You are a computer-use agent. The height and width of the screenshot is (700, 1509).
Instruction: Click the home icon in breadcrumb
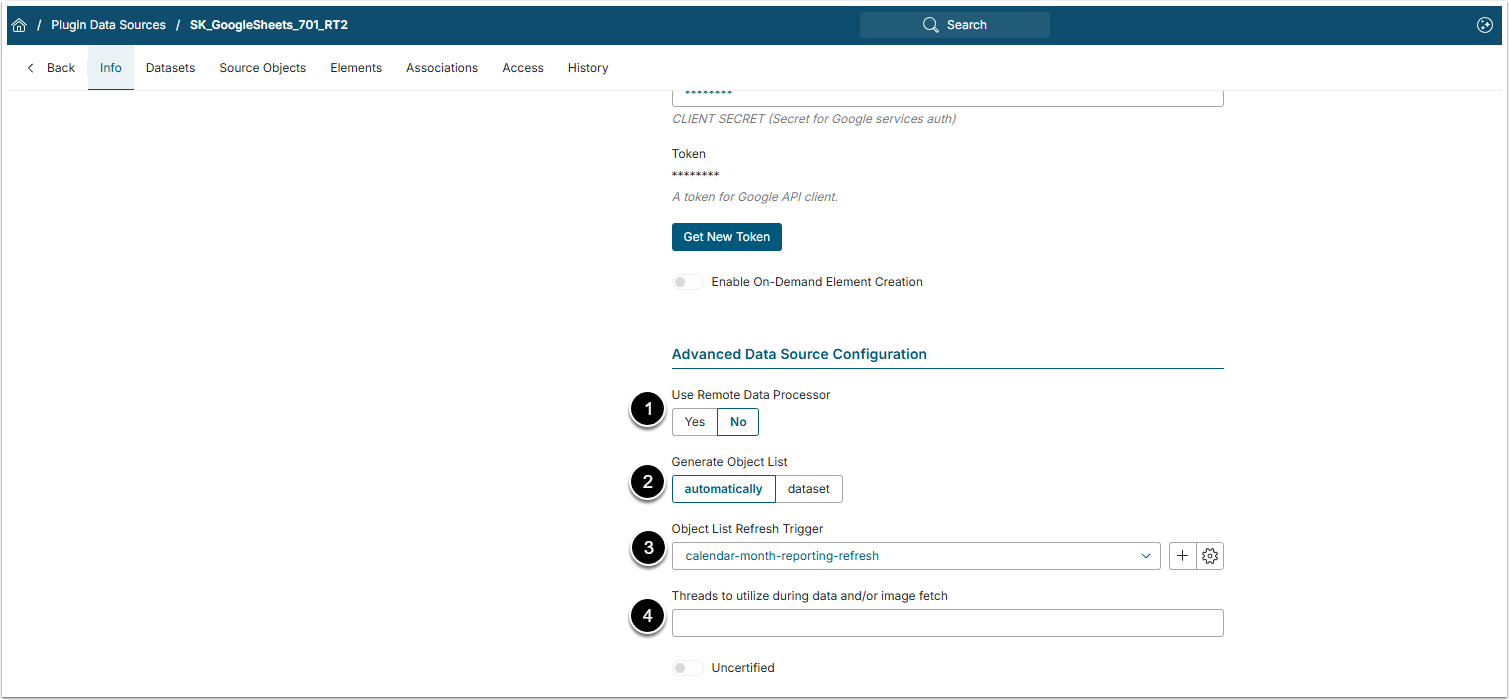pos(19,25)
